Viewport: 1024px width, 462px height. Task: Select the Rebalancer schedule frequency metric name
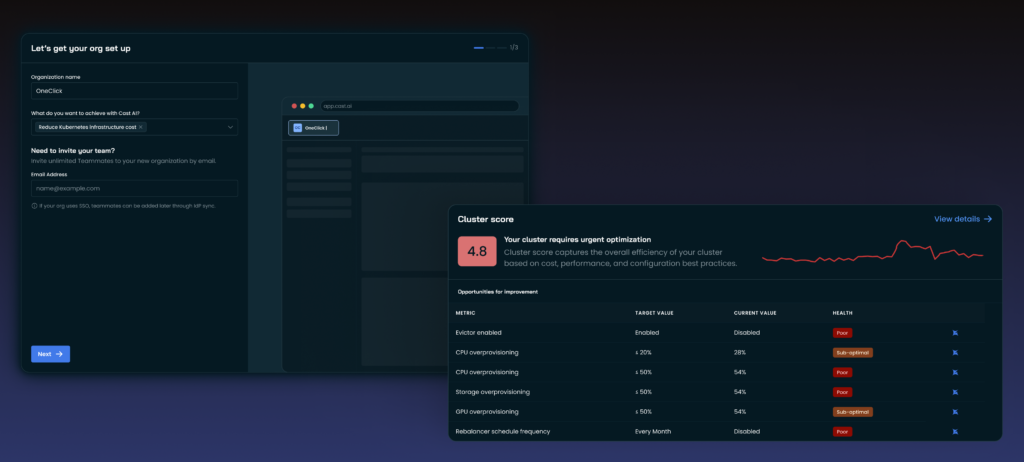tap(503, 431)
